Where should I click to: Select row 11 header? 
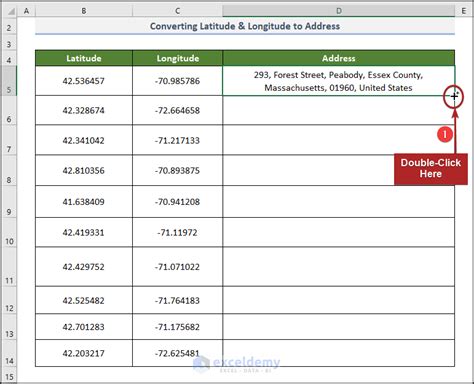[9, 267]
